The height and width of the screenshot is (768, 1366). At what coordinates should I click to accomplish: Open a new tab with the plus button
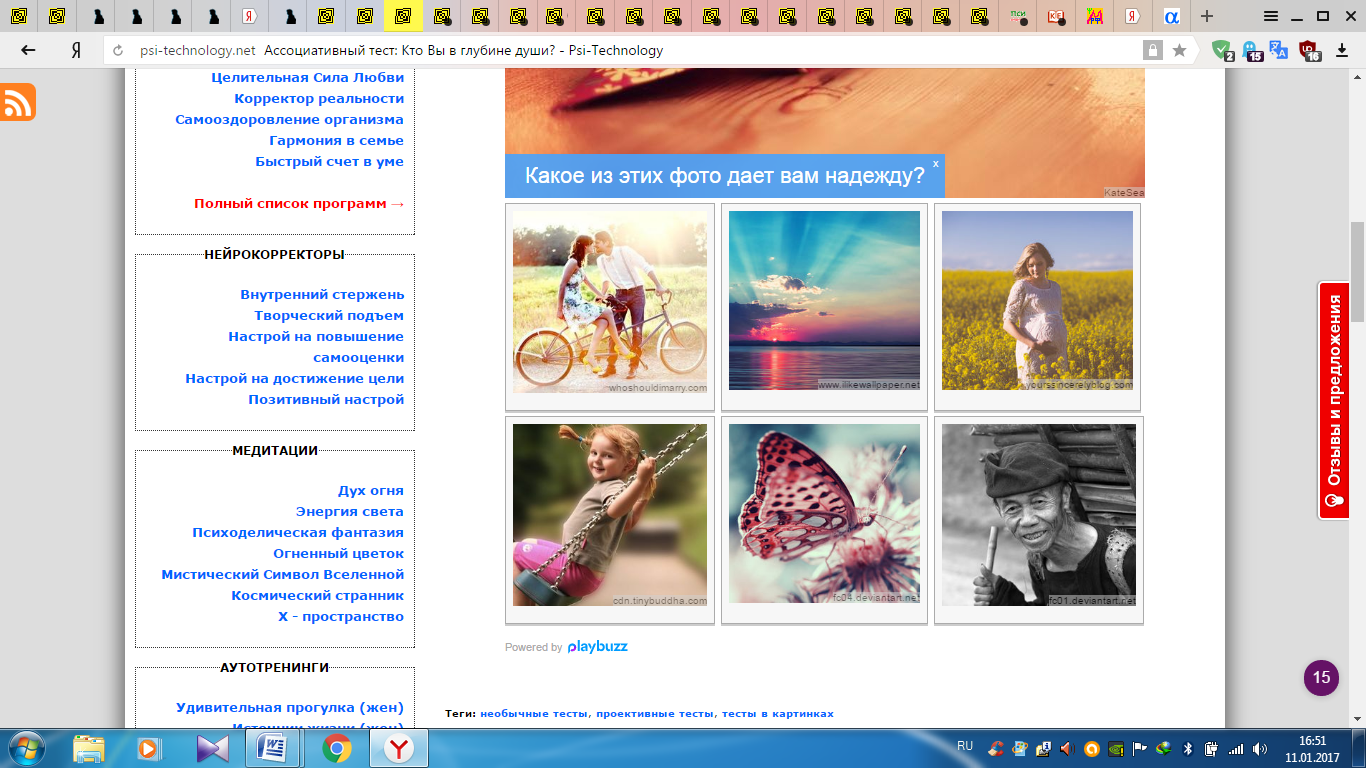1207,16
